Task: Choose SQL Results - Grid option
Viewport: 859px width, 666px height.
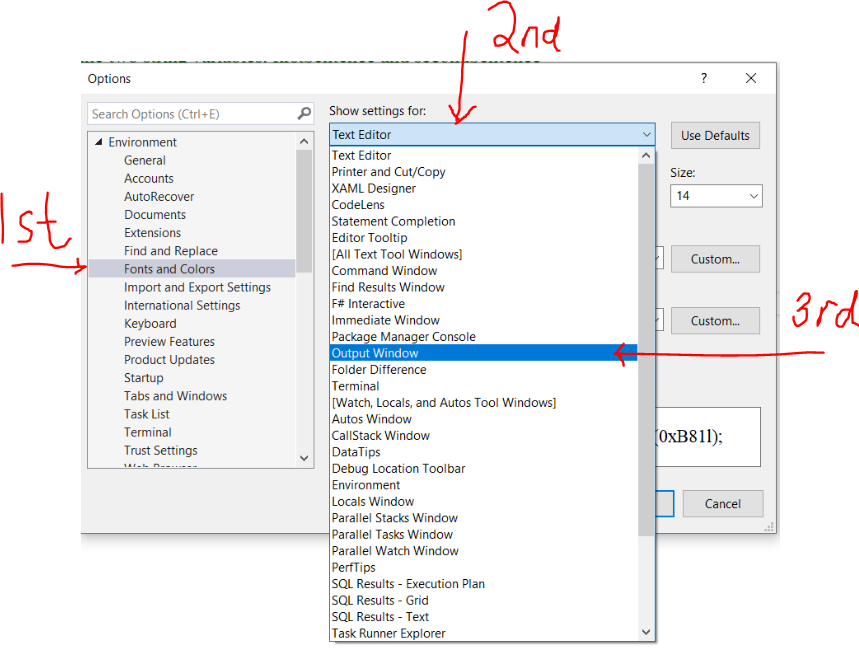Action: click(484, 600)
